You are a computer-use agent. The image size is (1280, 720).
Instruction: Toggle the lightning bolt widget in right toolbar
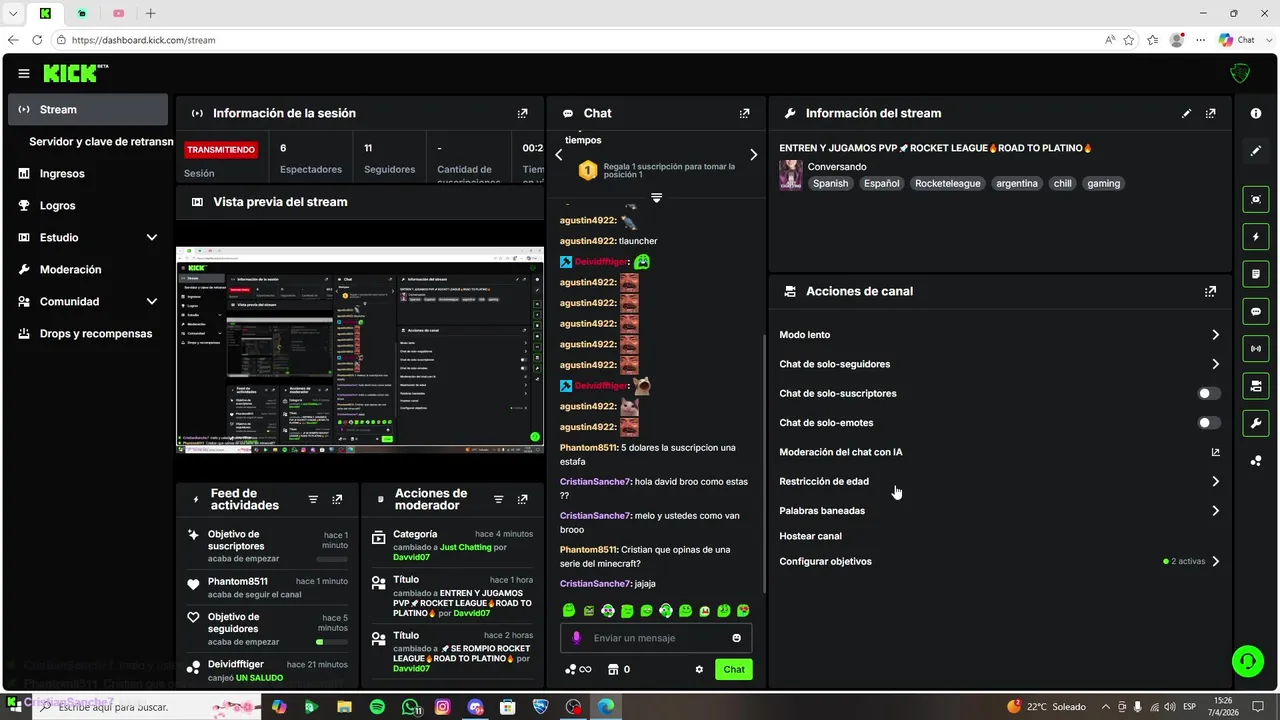tap(1256, 237)
